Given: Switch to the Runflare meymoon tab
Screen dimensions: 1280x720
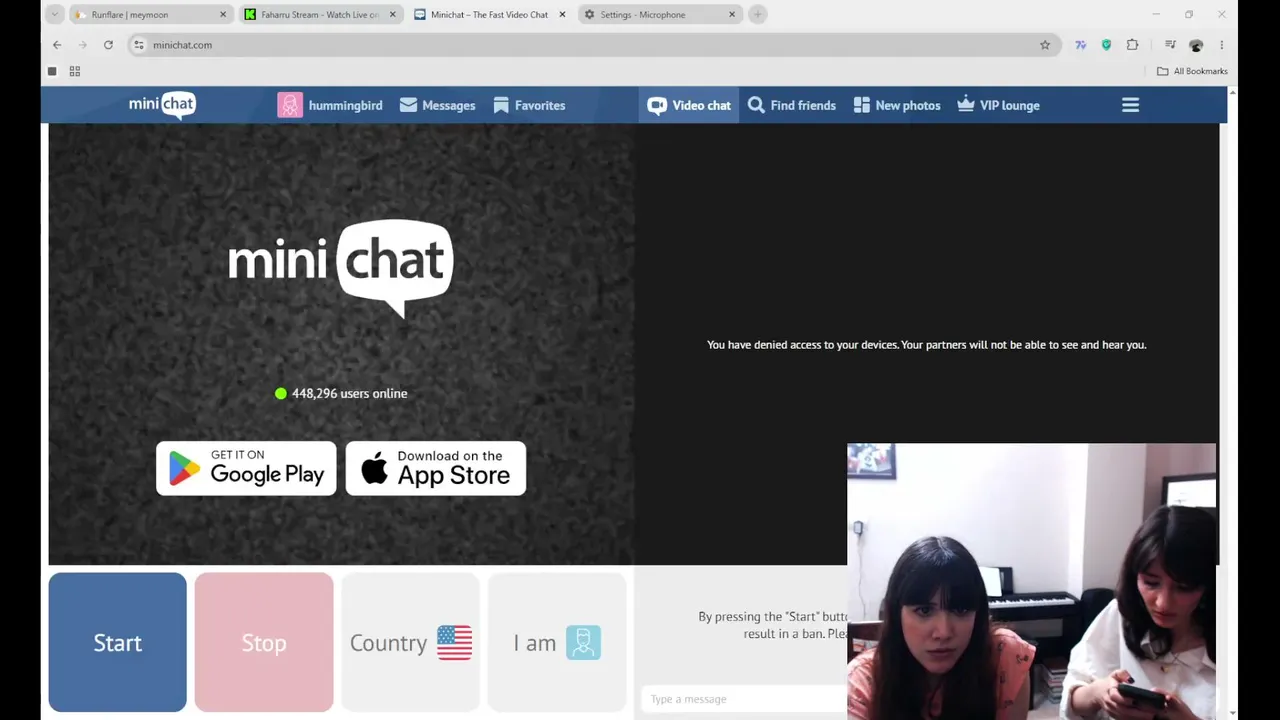Looking at the screenshot, I should tap(151, 14).
